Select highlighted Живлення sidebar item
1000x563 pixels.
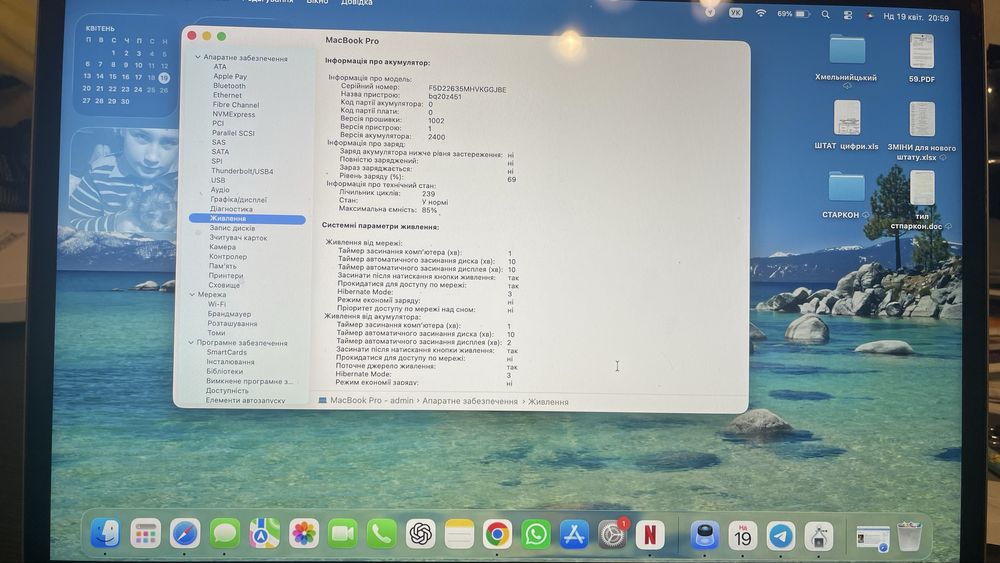click(247, 219)
